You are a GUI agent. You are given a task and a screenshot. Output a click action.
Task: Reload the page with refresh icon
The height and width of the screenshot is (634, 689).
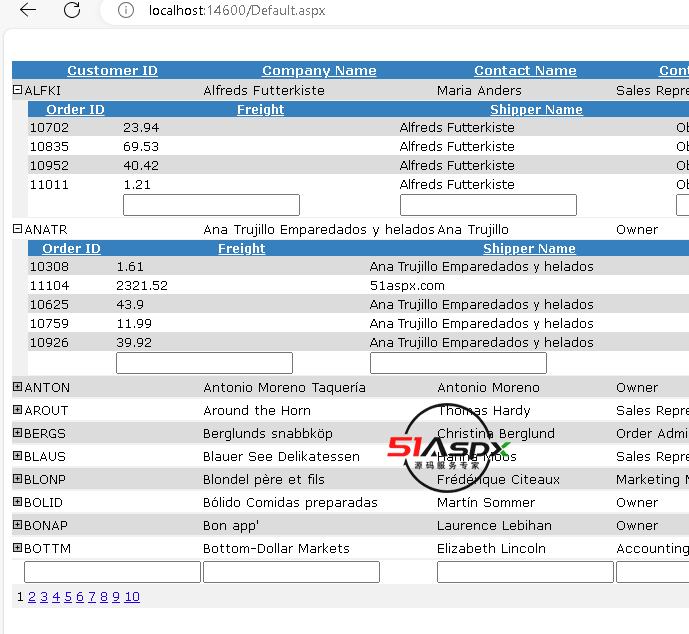(72, 10)
